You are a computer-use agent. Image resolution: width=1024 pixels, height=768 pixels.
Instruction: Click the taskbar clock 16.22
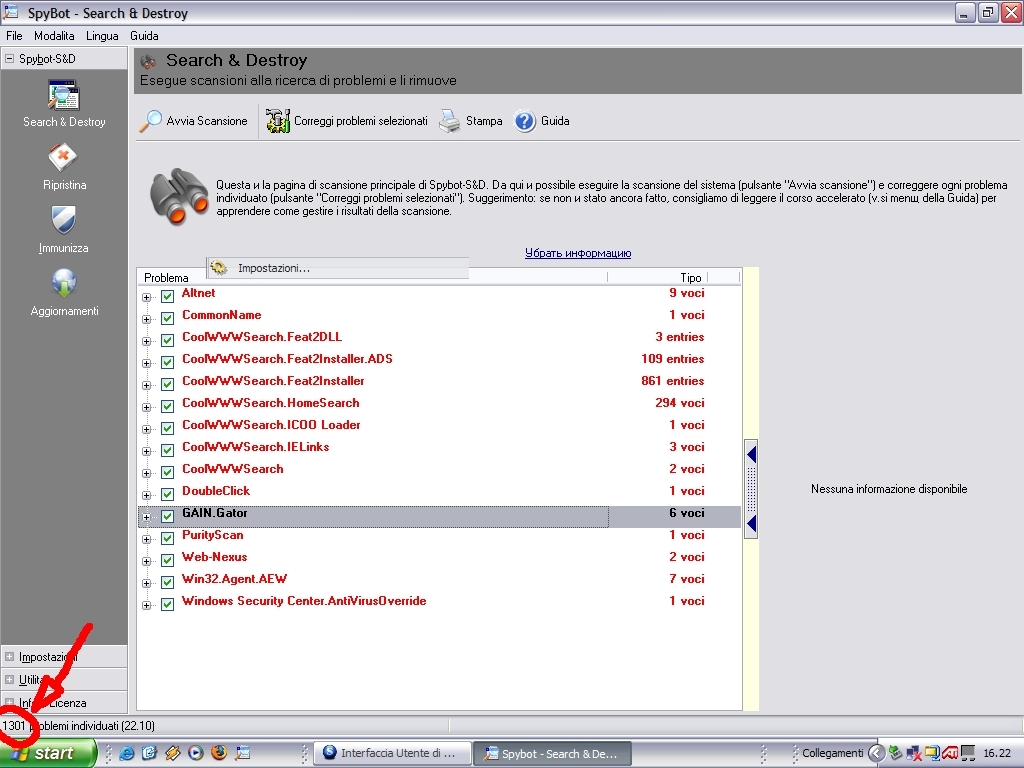tap(997, 753)
